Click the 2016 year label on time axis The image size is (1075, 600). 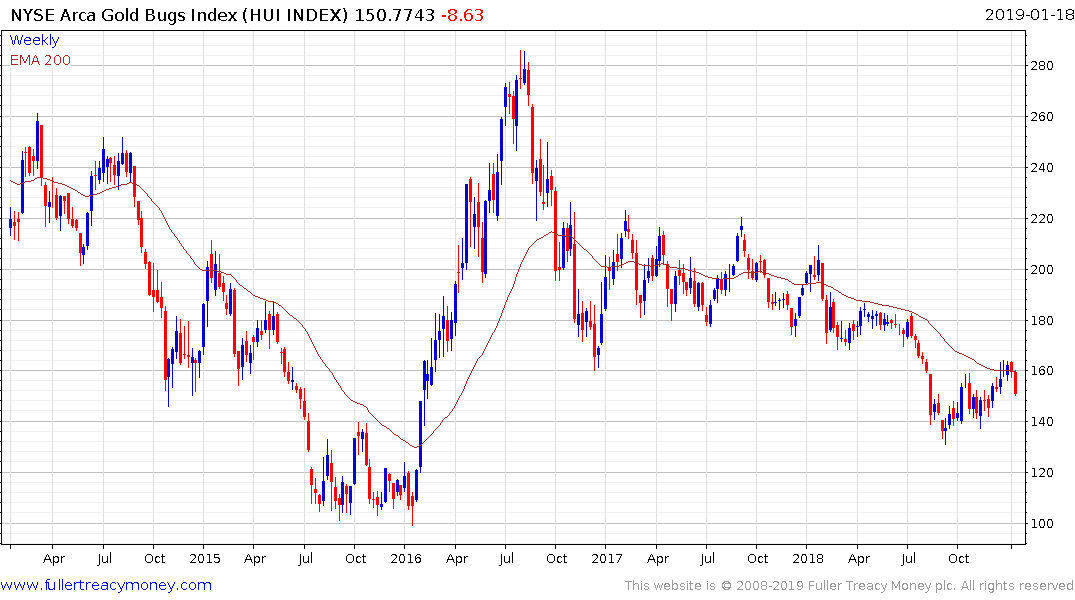pos(406,559)
